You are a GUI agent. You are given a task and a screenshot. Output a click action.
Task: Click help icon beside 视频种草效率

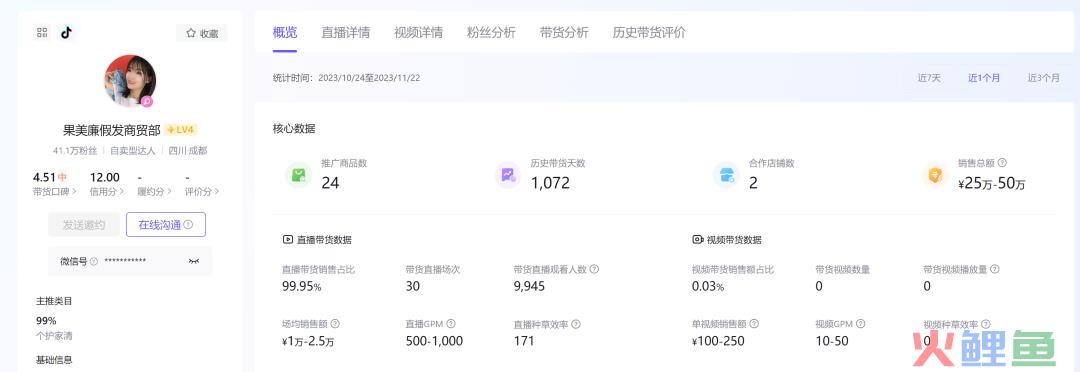click(986, 324)
